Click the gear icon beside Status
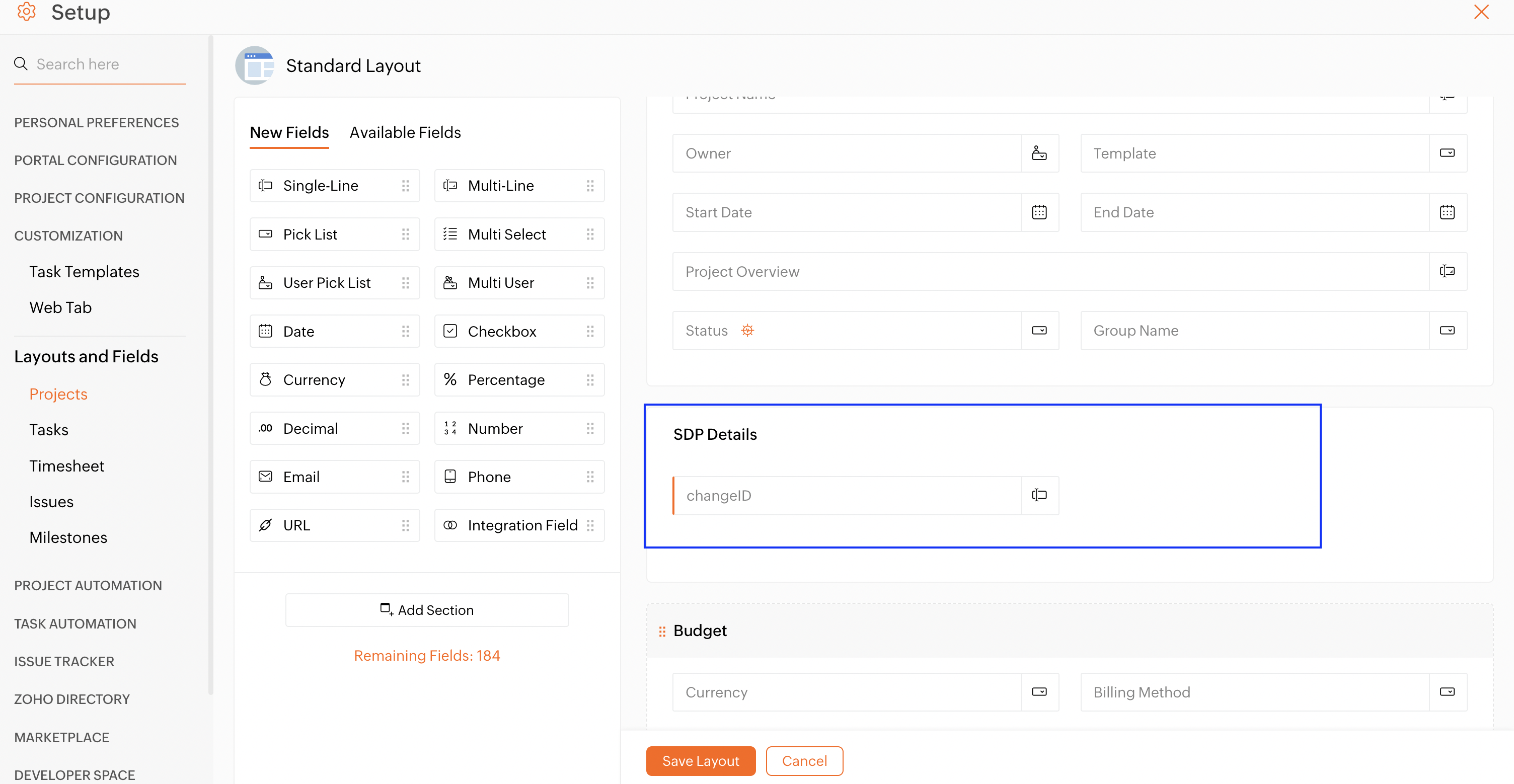Screen dimensions: 1514x784 click(747, 330)
